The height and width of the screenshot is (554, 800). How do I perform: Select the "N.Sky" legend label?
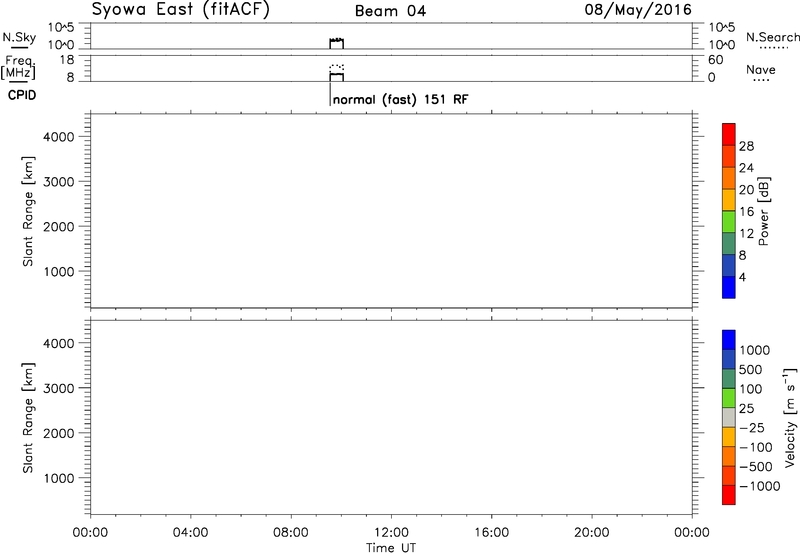tap(19, 37)
